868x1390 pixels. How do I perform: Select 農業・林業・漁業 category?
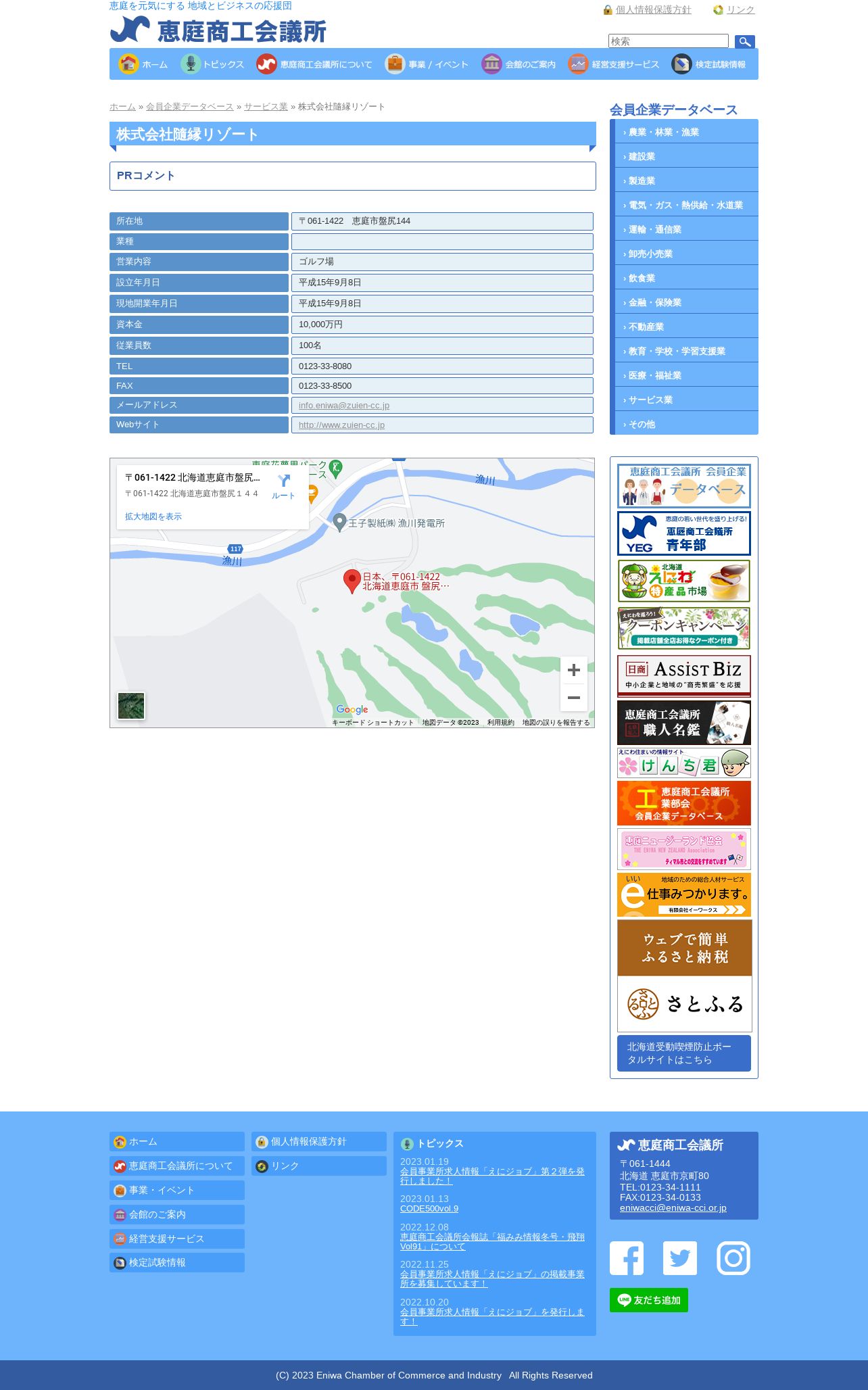(686, 132)
